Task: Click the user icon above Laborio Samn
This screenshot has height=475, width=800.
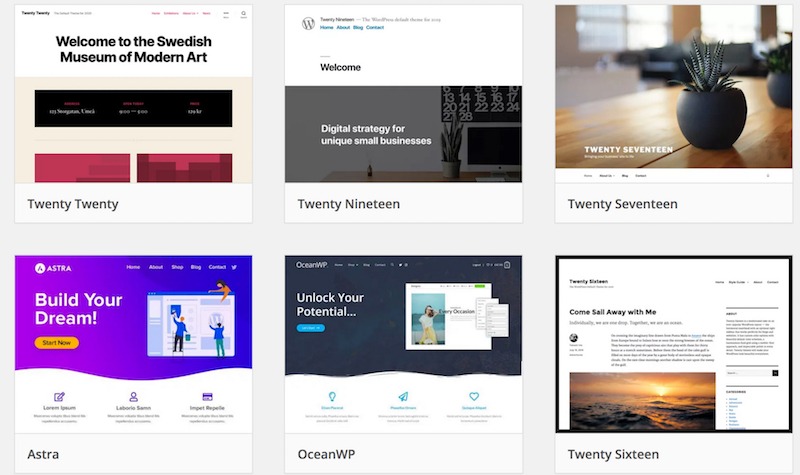Action: (x=133, y=396)
